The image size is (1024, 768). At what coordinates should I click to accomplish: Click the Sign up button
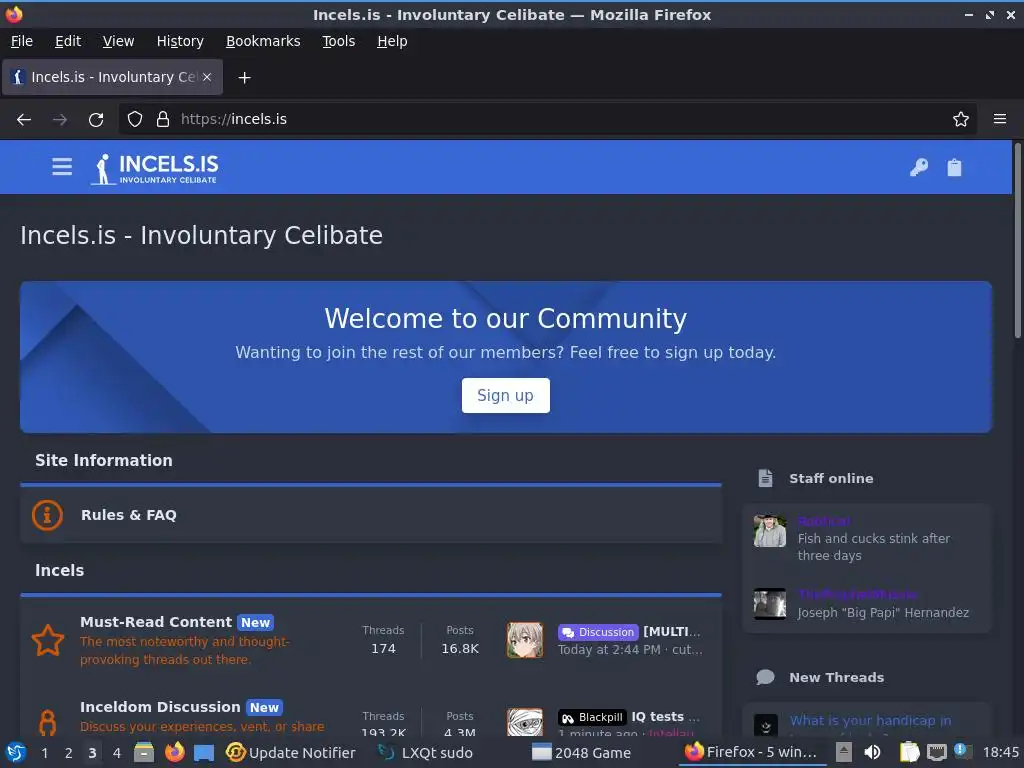(505, 396)
